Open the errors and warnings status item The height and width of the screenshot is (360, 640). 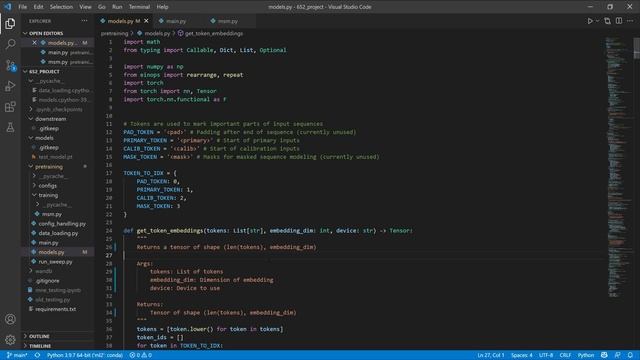tap(140, 355)
